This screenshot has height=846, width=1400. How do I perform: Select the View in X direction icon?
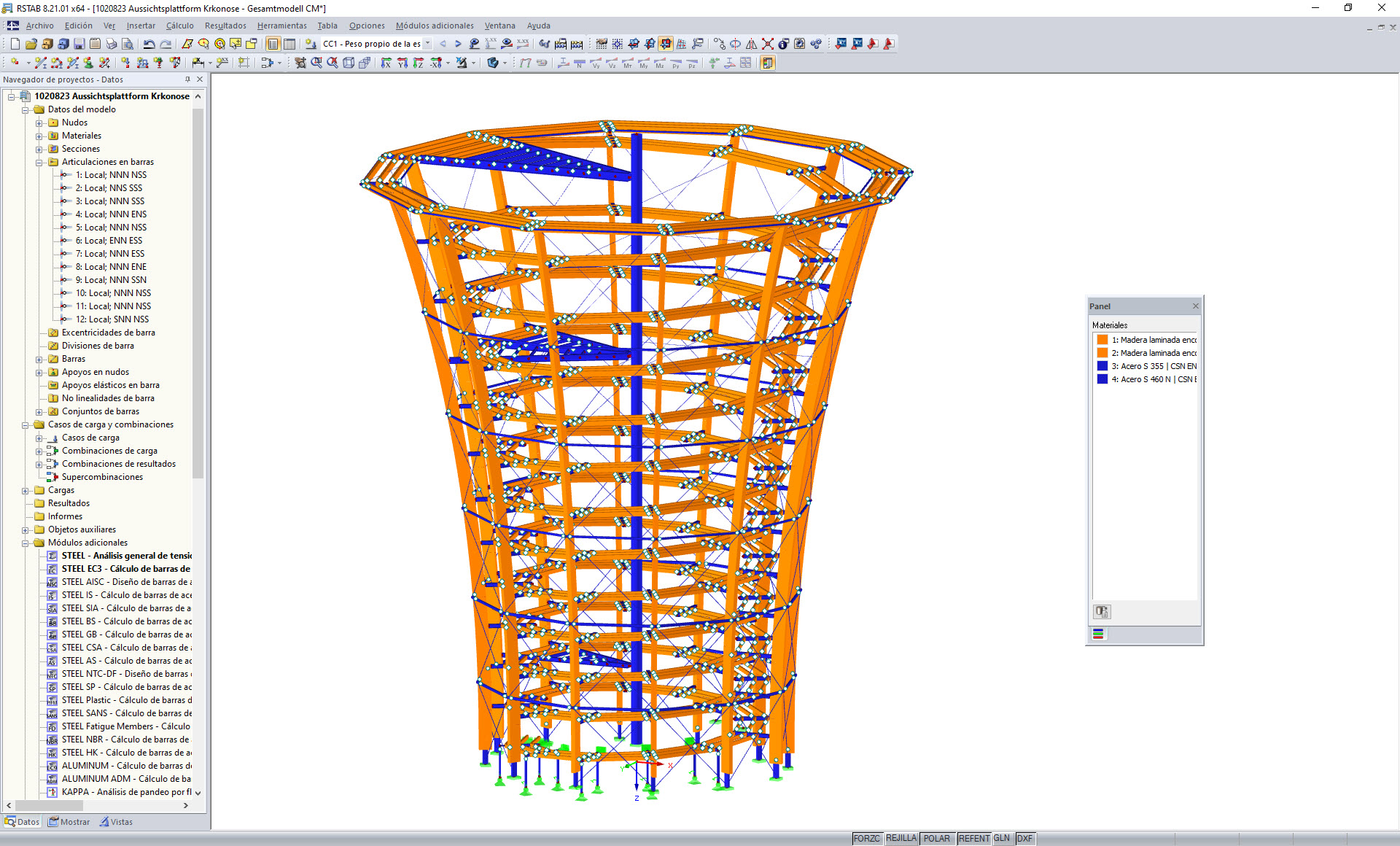387,63
